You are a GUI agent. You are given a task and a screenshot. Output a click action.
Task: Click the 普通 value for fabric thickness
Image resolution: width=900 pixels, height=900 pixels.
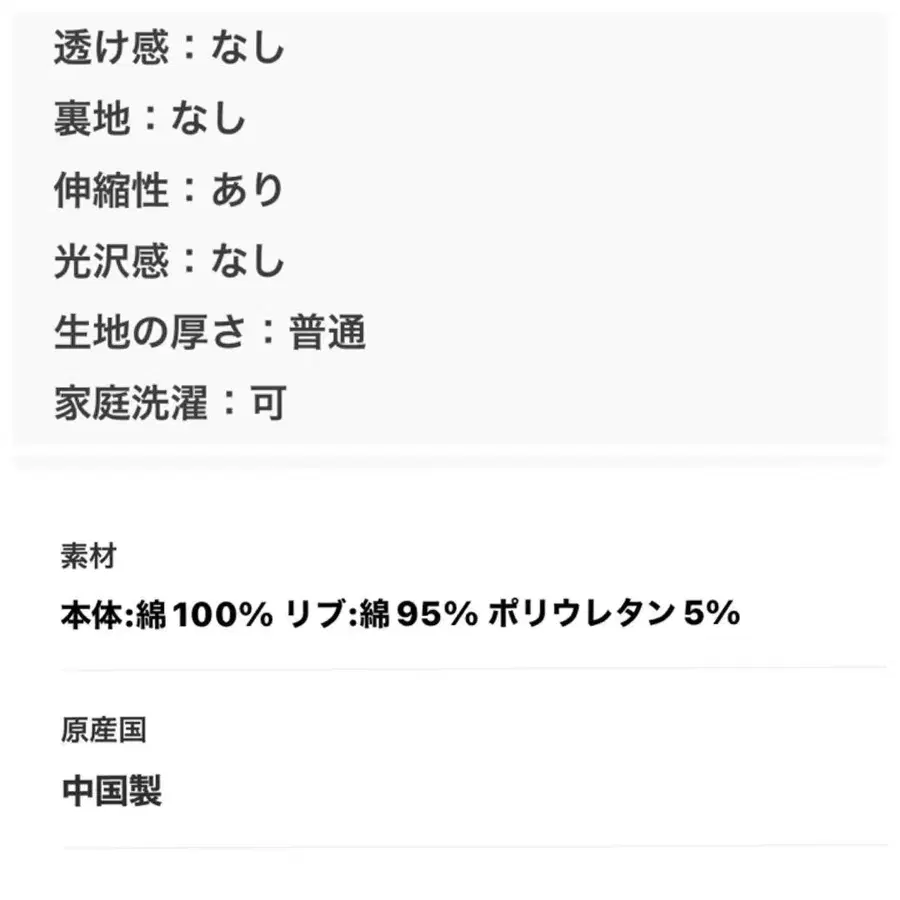tap(327, 332)
